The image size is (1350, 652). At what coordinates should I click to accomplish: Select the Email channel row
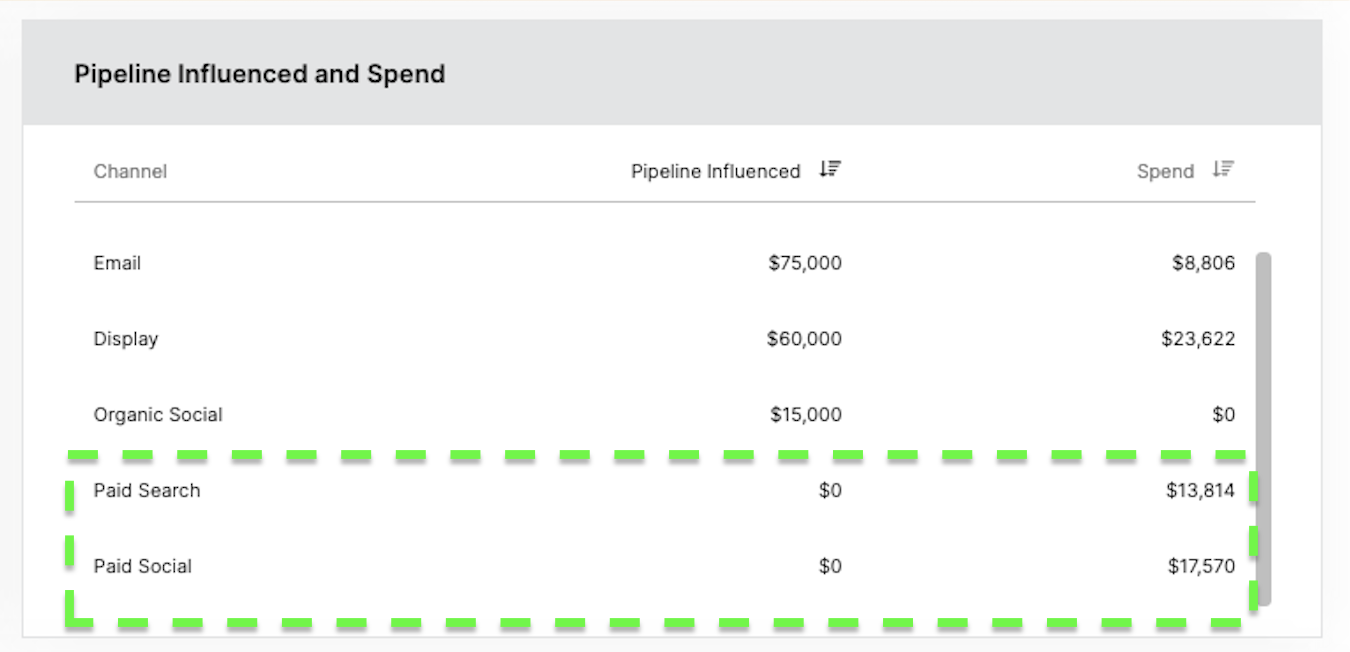(664, 263)
